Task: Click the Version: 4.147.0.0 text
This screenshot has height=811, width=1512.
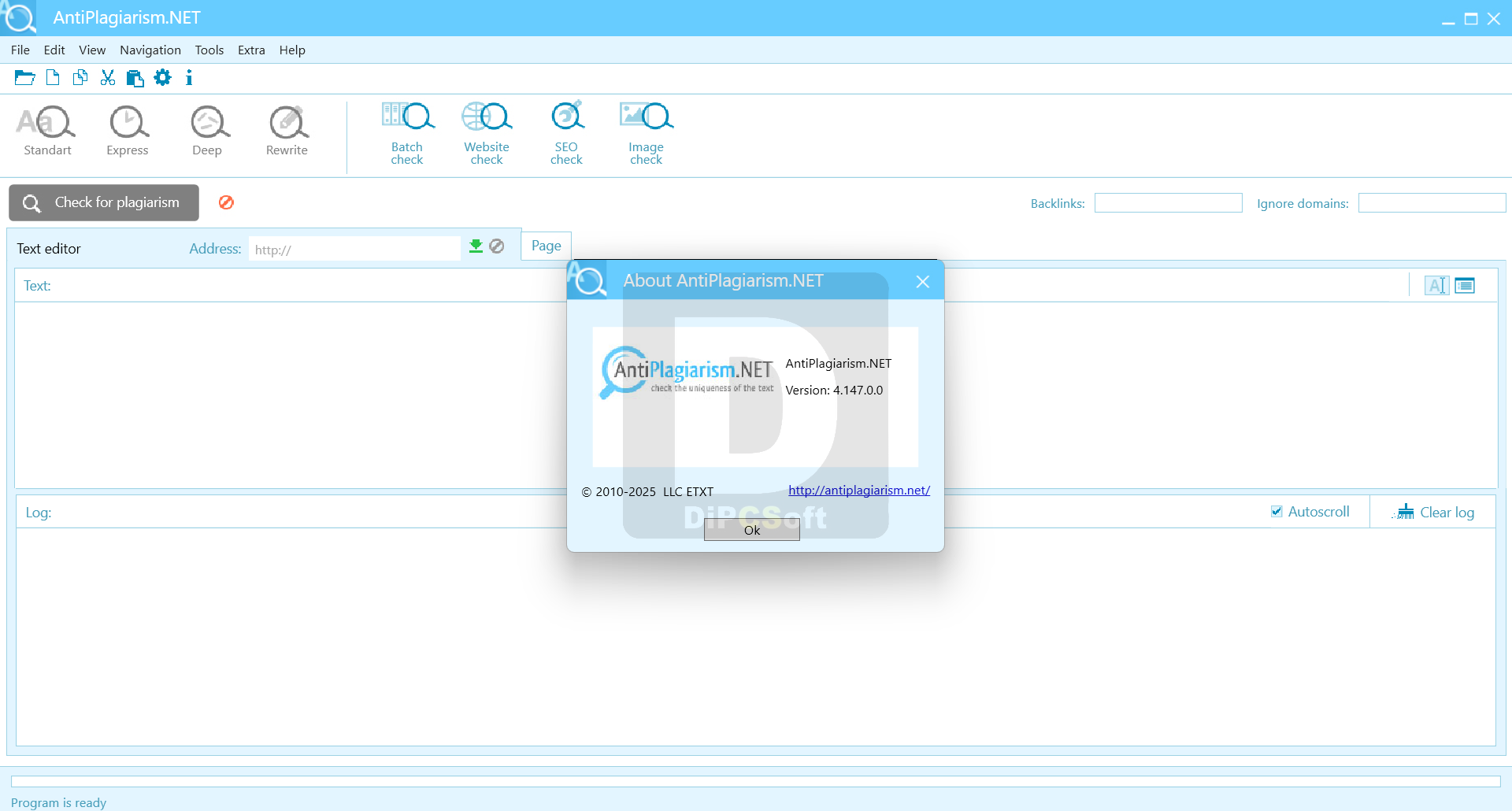Action: coord(834,391)
